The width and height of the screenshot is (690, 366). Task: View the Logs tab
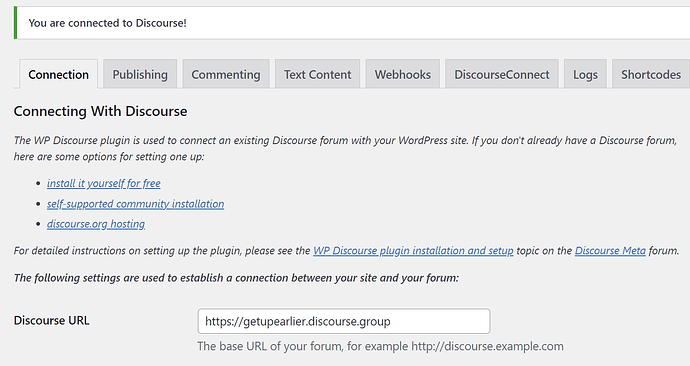(x=585, y=74)
